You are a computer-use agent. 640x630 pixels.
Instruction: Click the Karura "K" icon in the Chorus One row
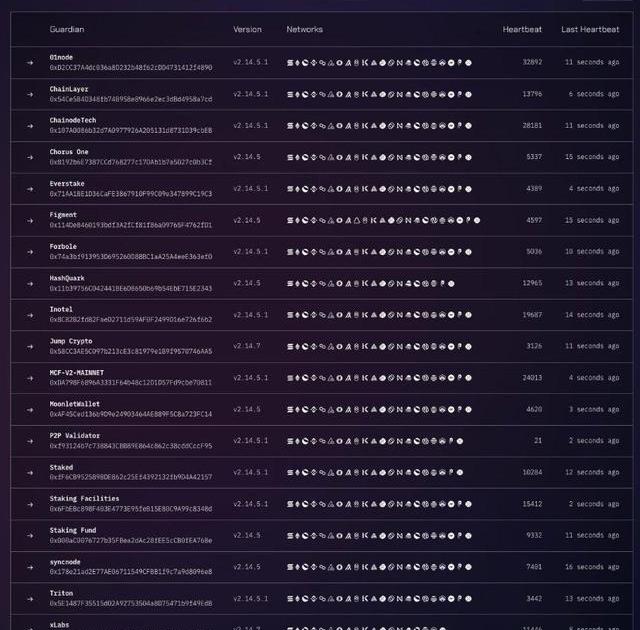tap(364, 157)
